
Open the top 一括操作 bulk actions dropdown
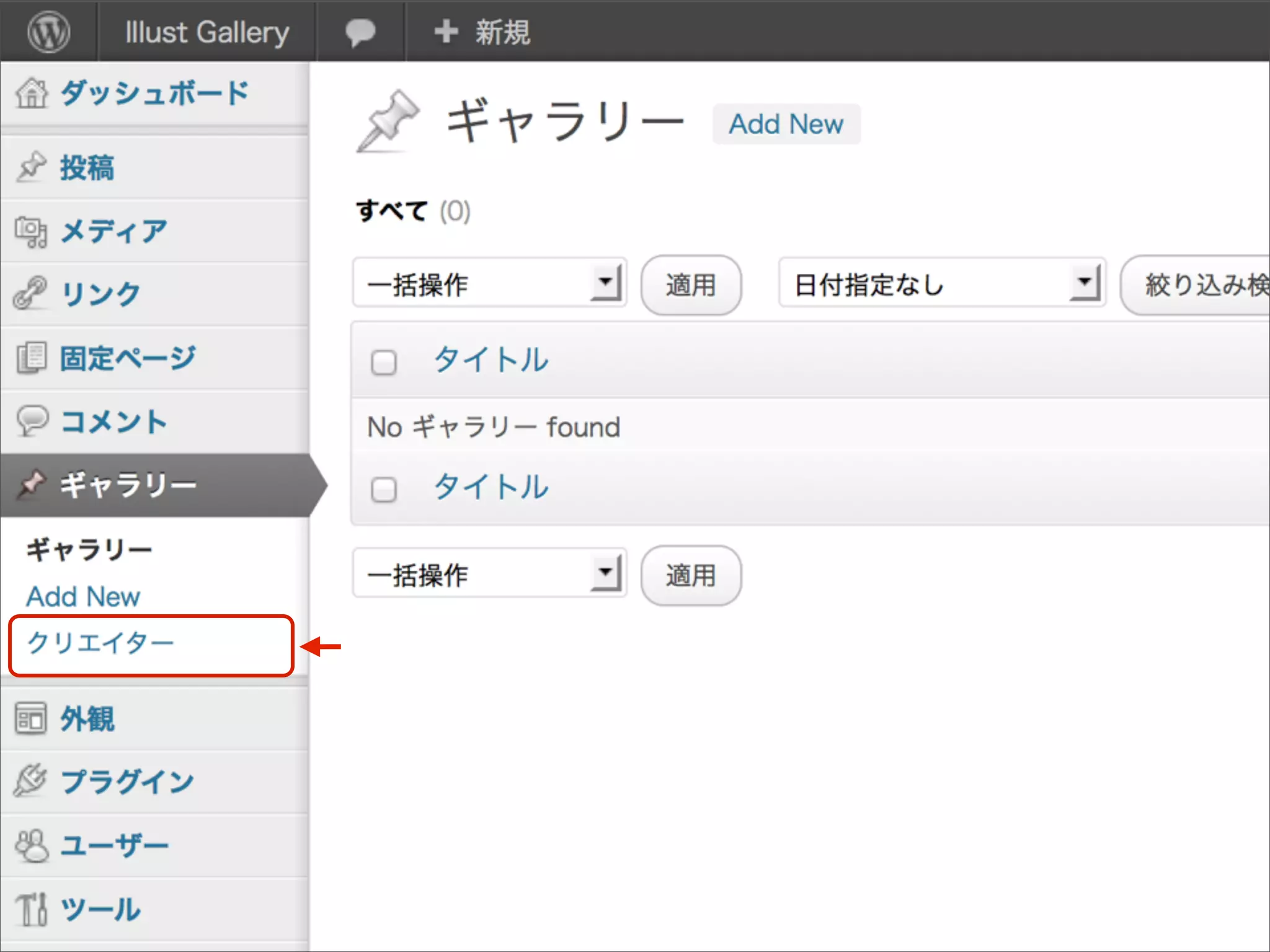tap(489, 284)
